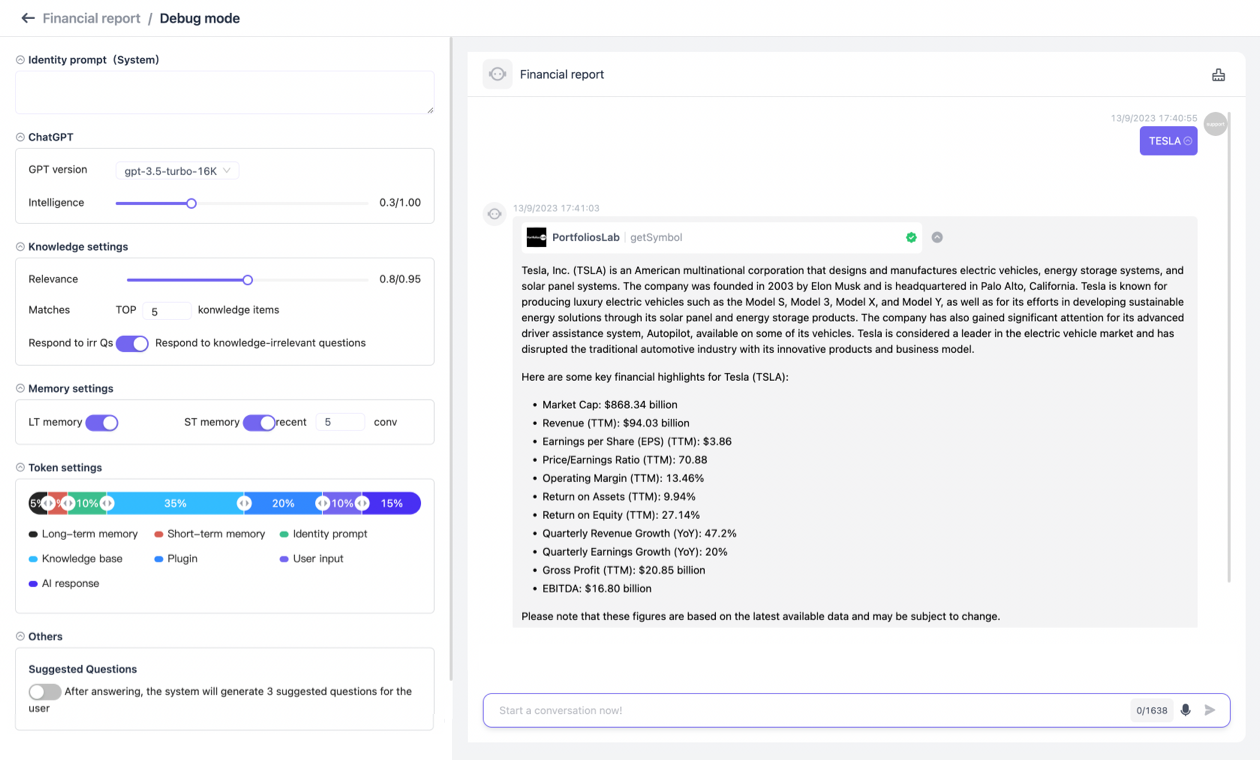Image resolution: width=1260 pixels, height=760 pixels.
Task: Click the PortfoliosLab plugin logo
Action: (x=537, y=238)
